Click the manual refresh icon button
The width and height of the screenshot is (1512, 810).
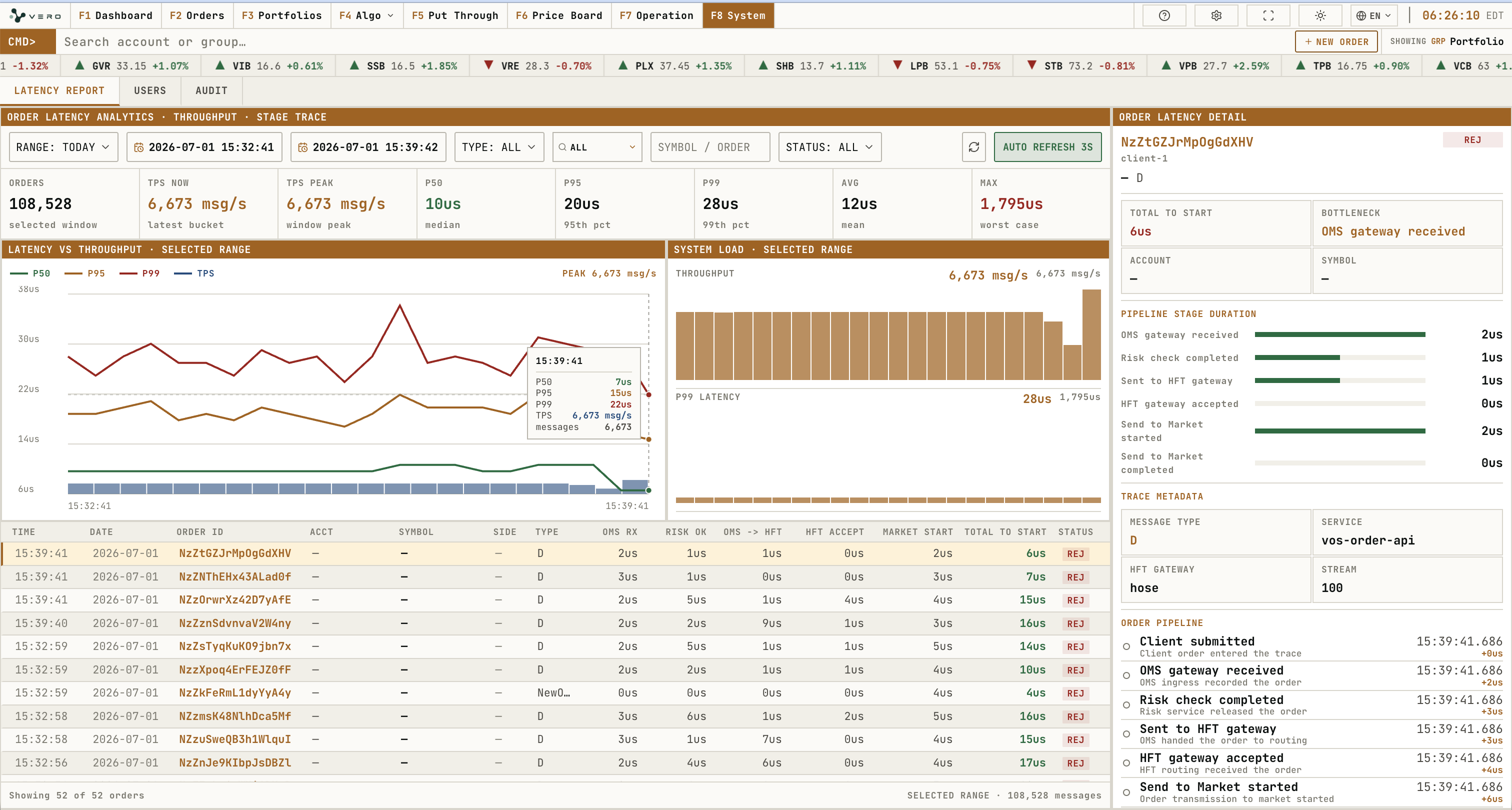[x=974, y=146]
